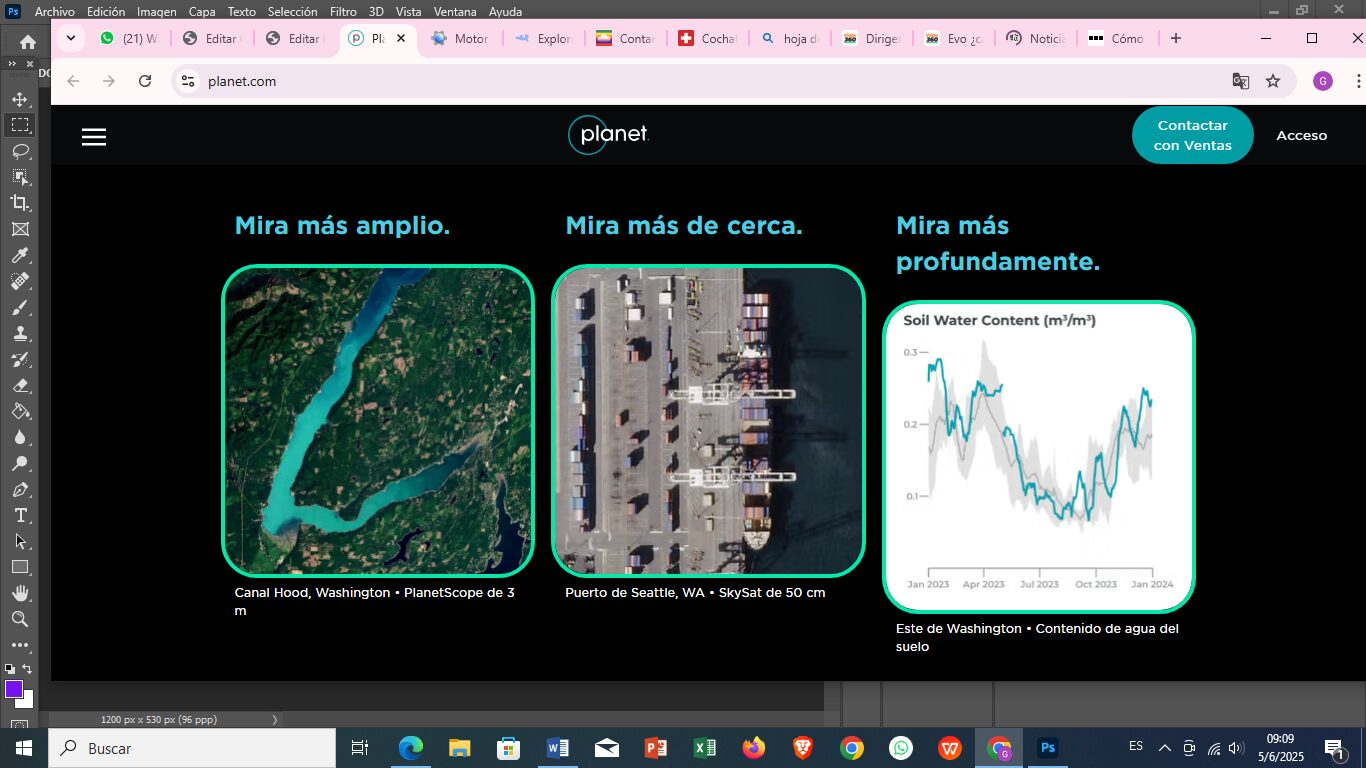The height and width of the screenshot is (768, 1366).
Task: Switch to the WhatsApp browser tab
Action: [128, 39]
